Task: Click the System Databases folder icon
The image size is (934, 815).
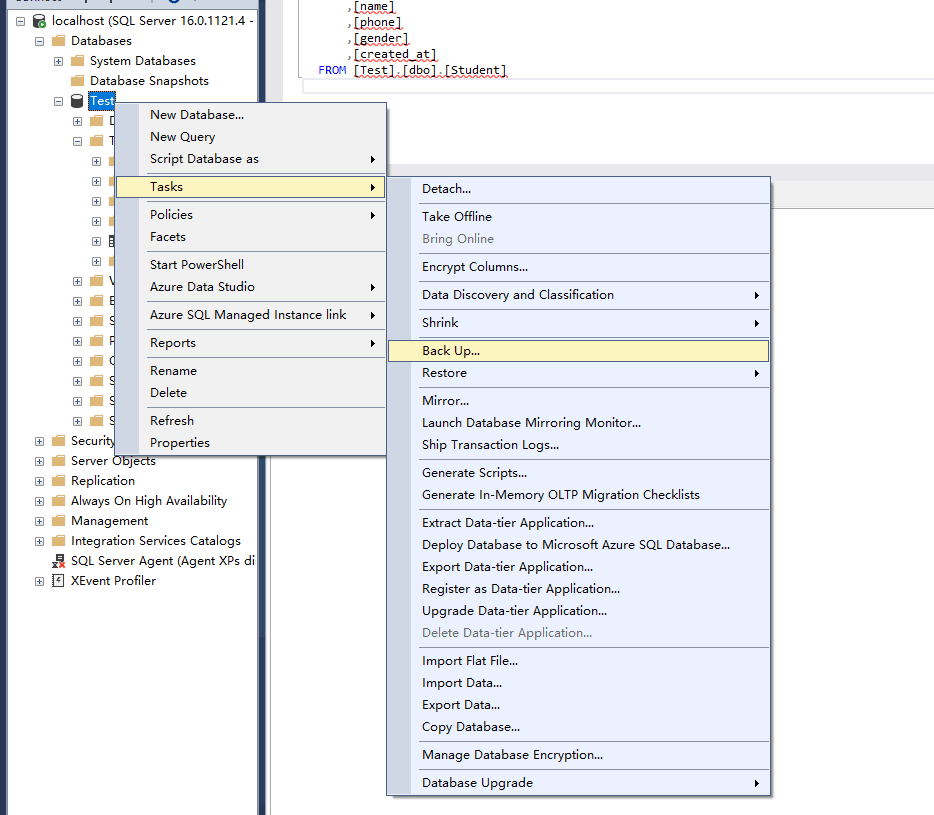Action: click(77, 61)
